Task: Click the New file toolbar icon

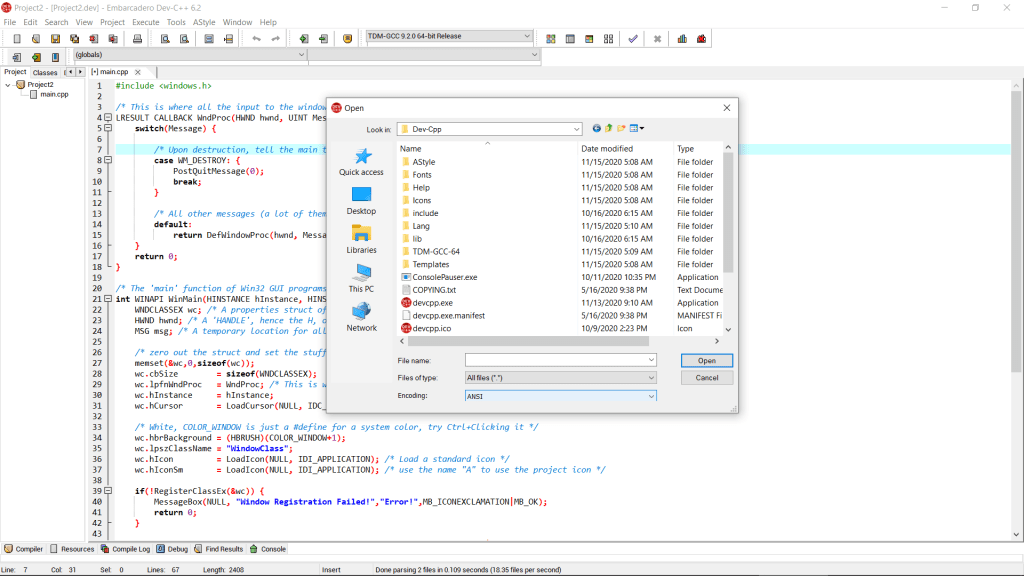Action: (17, 39)
